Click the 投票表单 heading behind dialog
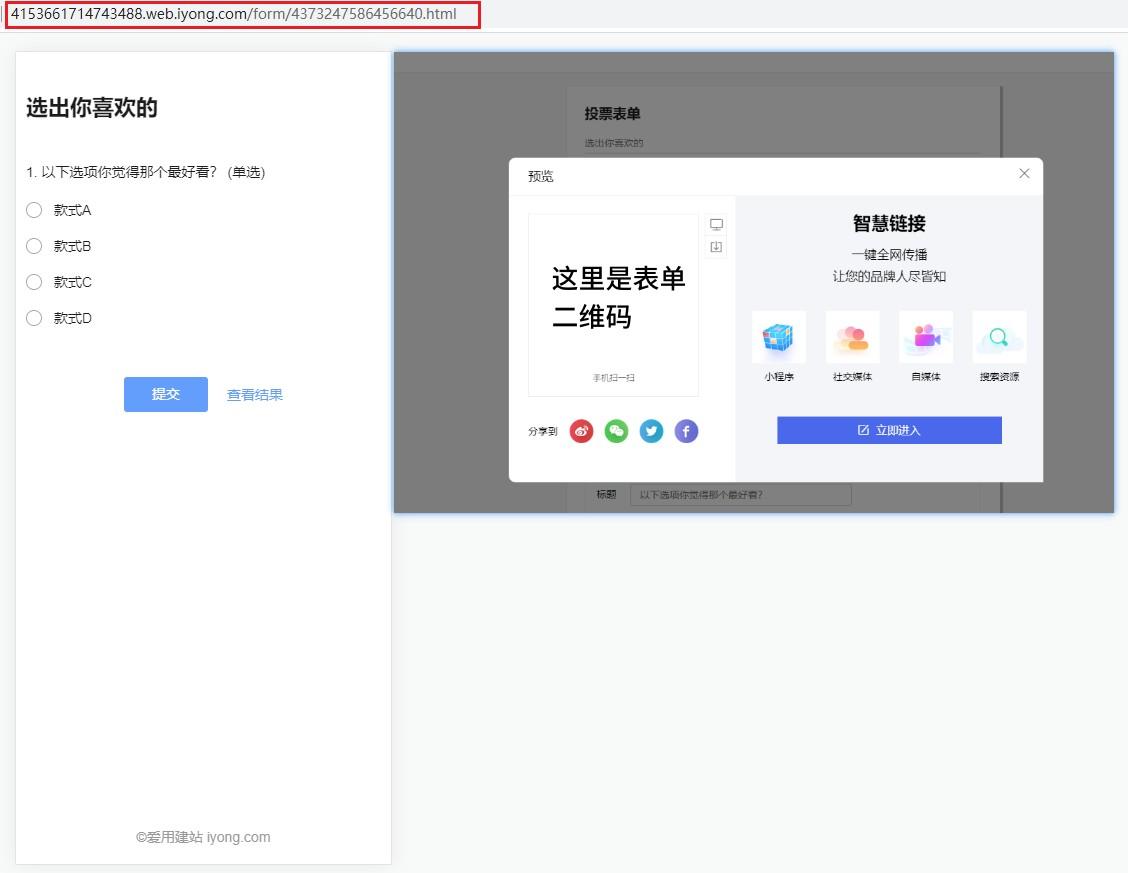Viewport: 1128px width, 873px height. pos(612,114)
